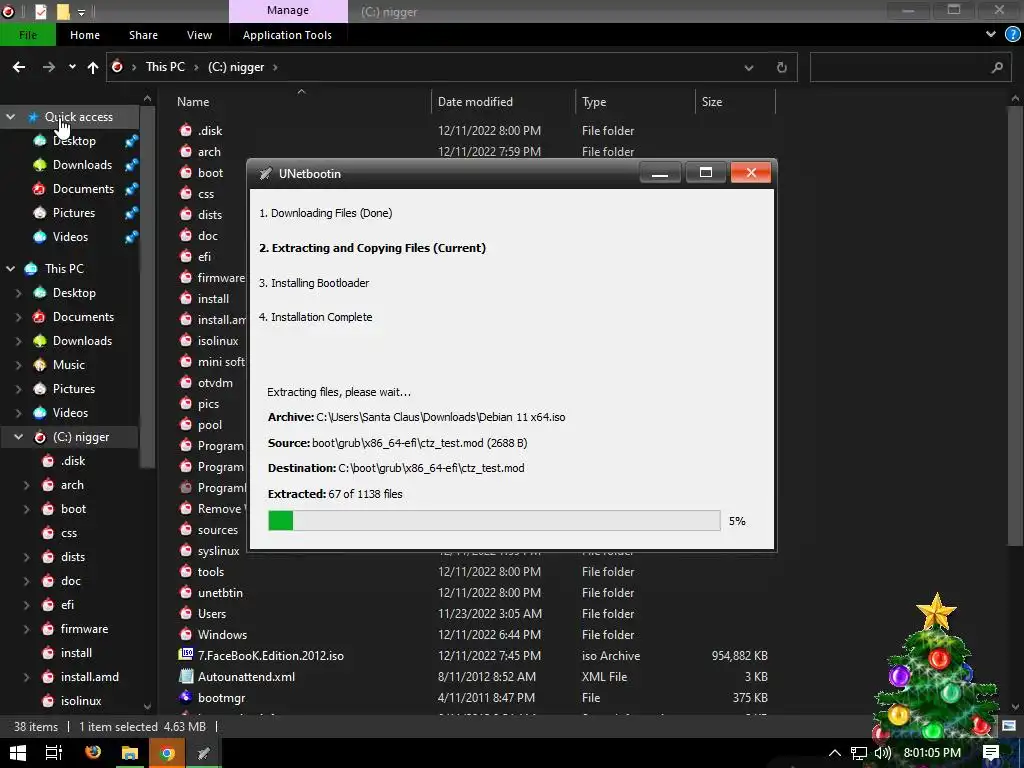The image size is (1024, 768).
Task: Open Documents under This PC
Action: click(83, 317)
